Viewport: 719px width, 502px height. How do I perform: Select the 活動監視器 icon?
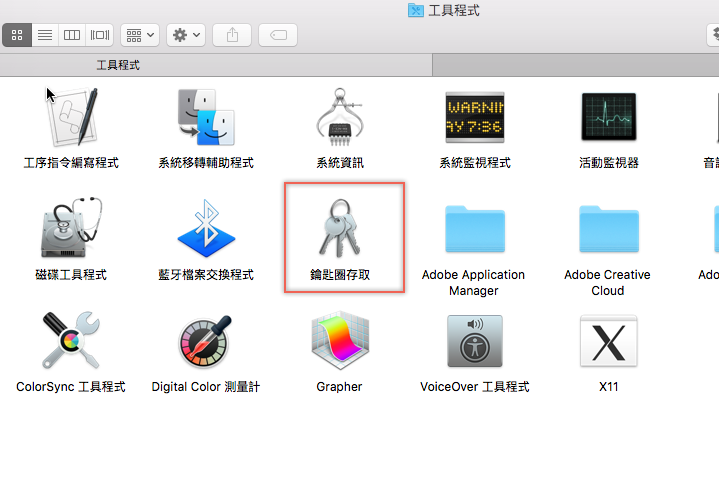(x=608, y=117)
